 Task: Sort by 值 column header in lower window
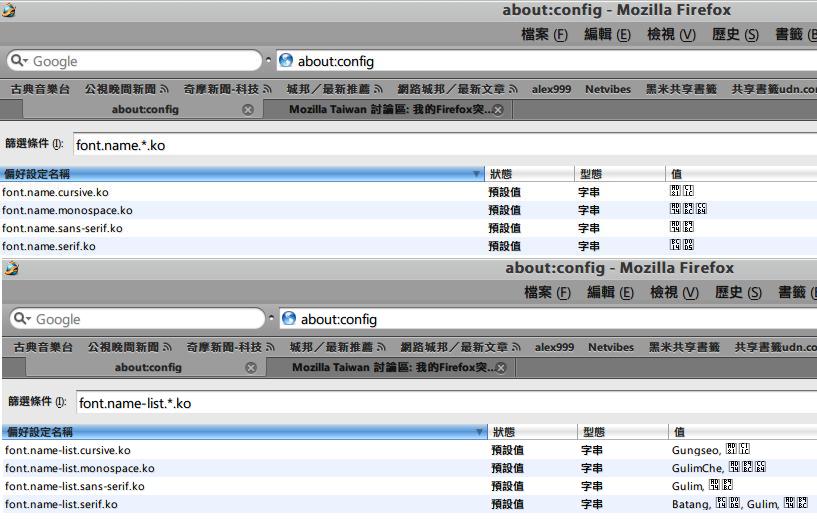click(743, 432)
